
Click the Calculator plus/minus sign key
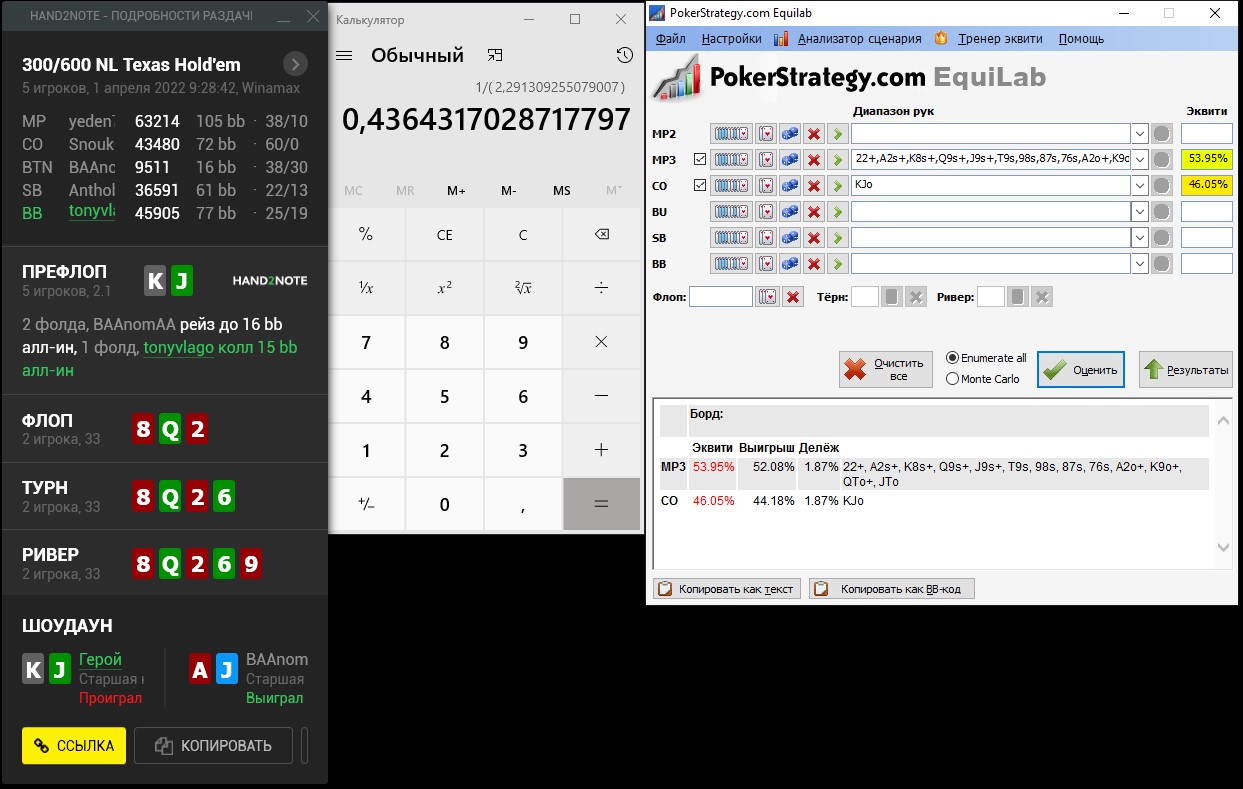pyautogui.click(x=366, y=503)
